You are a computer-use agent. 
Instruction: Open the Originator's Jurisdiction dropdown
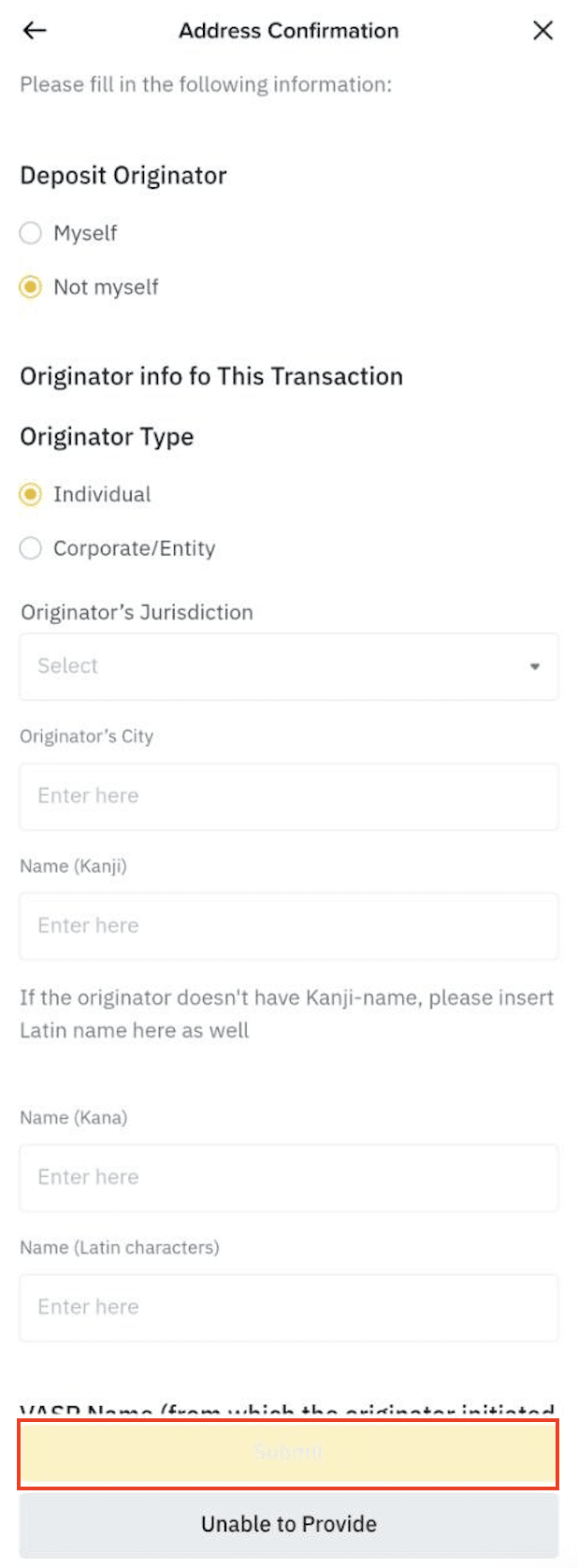point(288,666)
